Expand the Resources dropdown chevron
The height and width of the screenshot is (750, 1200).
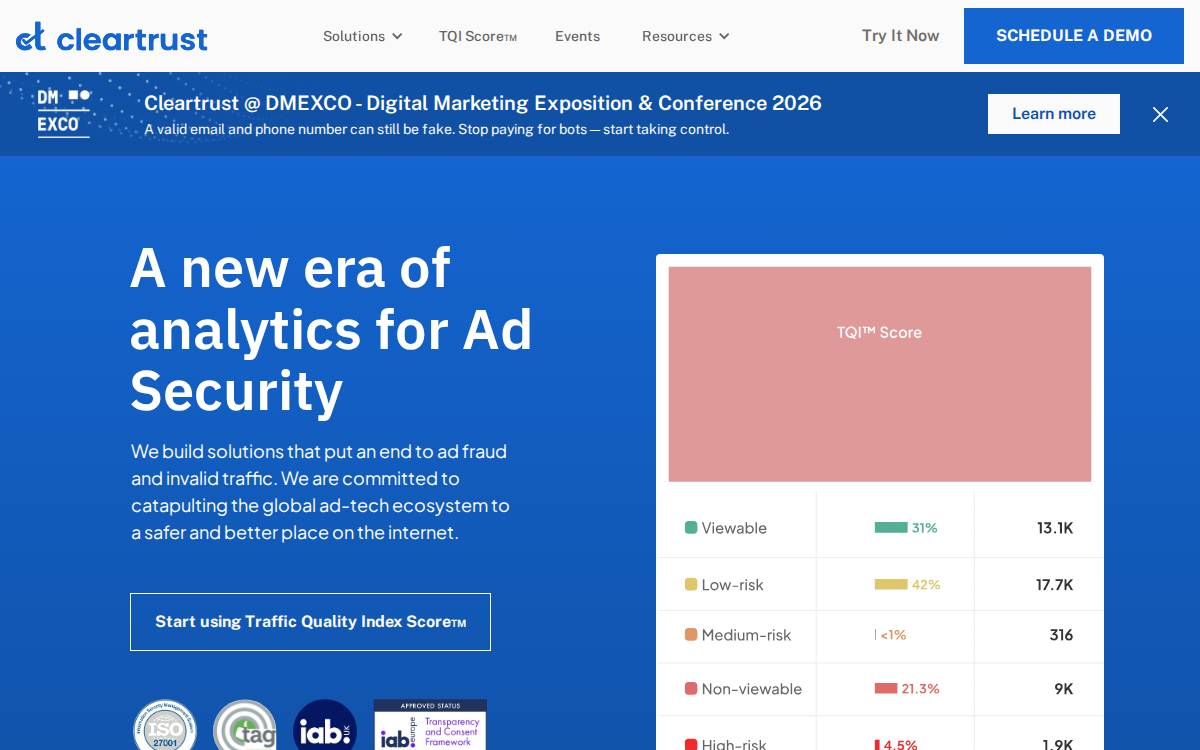724,36
